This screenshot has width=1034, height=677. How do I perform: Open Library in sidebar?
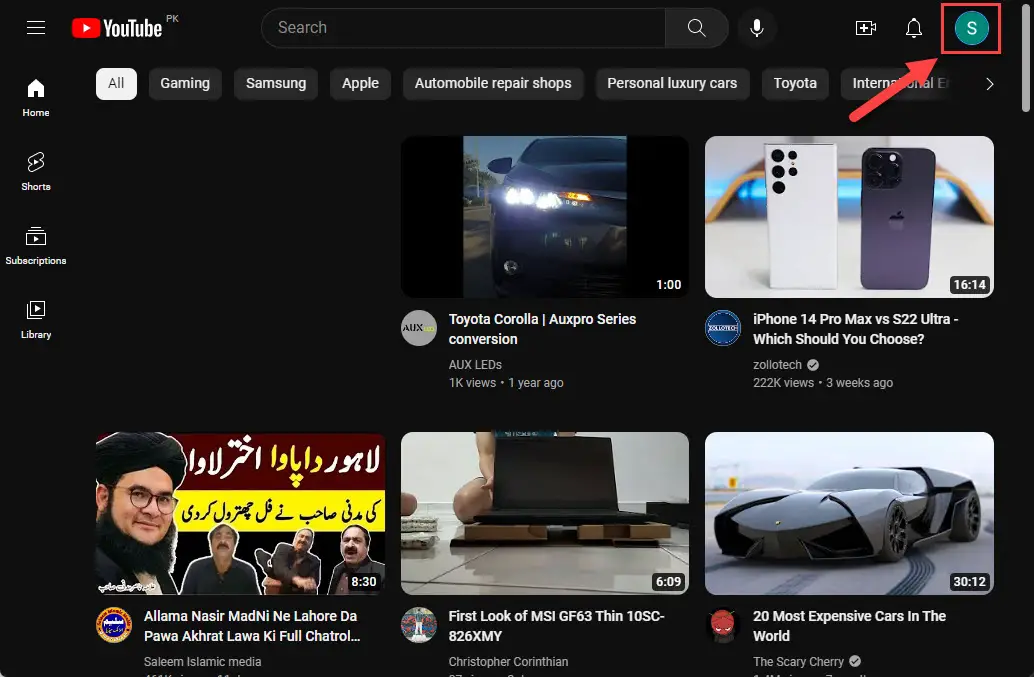(x=36, y=320)
